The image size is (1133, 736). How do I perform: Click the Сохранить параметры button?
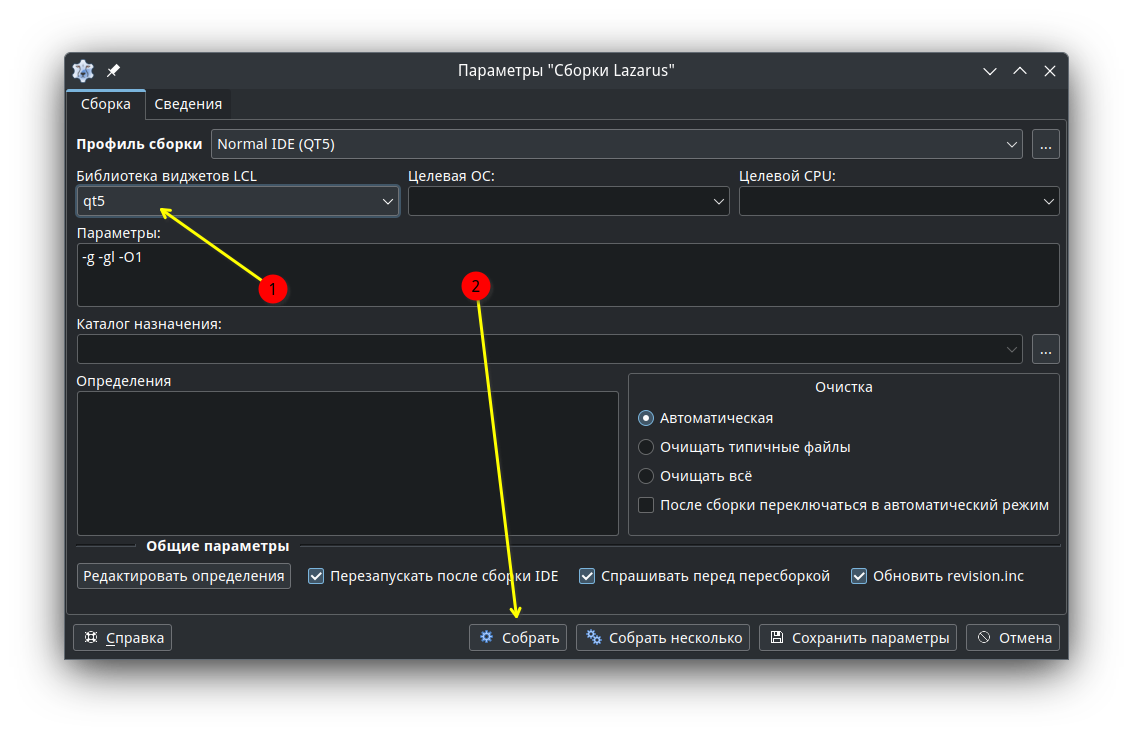[858, 637]
